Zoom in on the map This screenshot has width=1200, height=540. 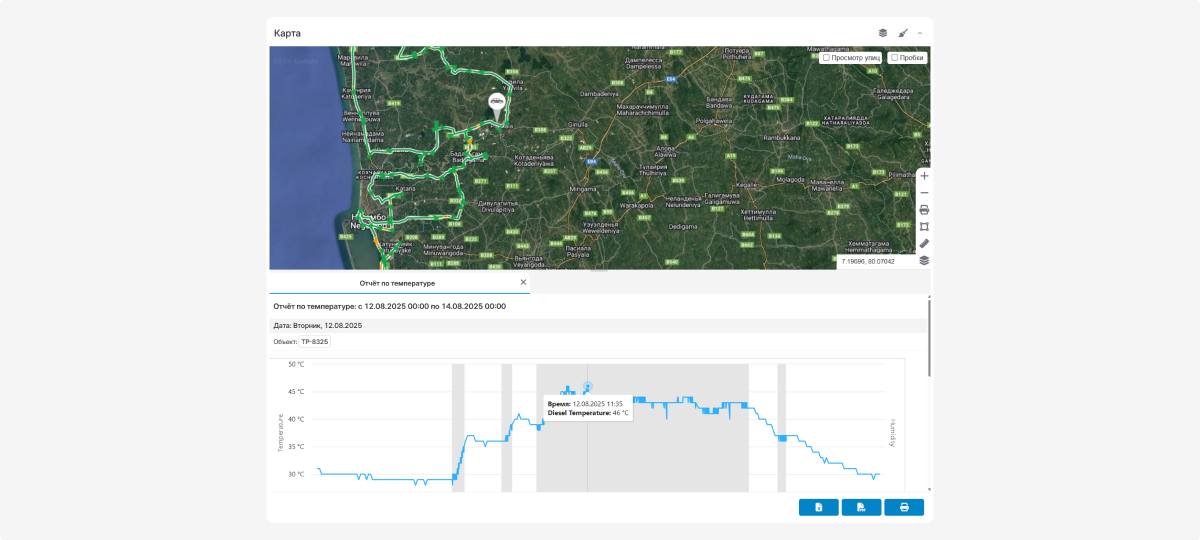(924, 176)
